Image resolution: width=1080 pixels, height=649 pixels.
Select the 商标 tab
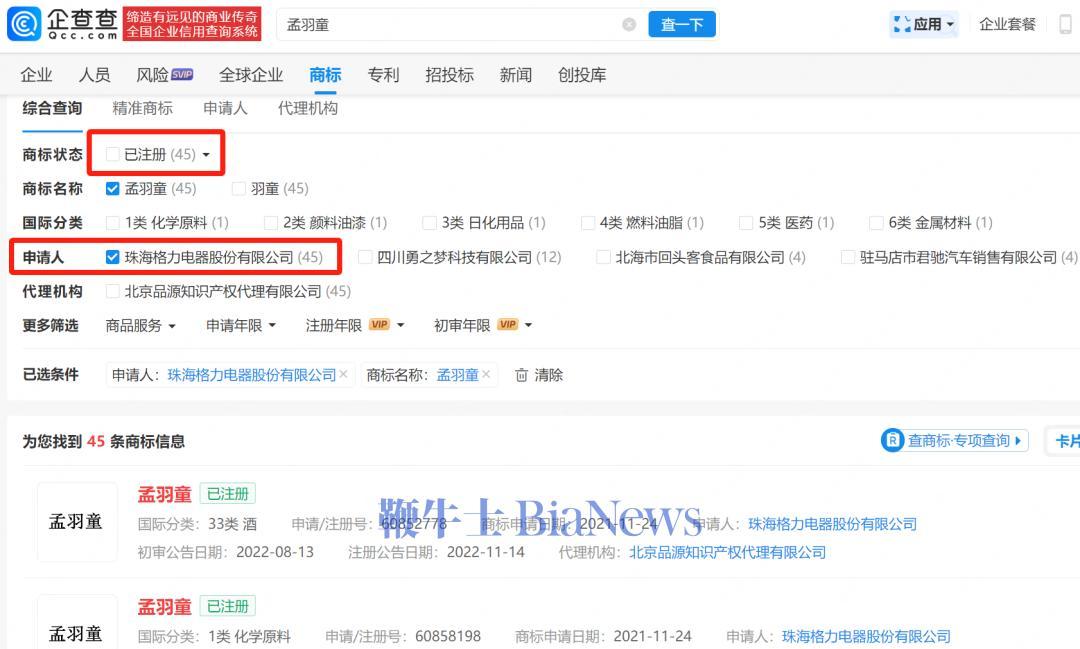tap(325, 74)
